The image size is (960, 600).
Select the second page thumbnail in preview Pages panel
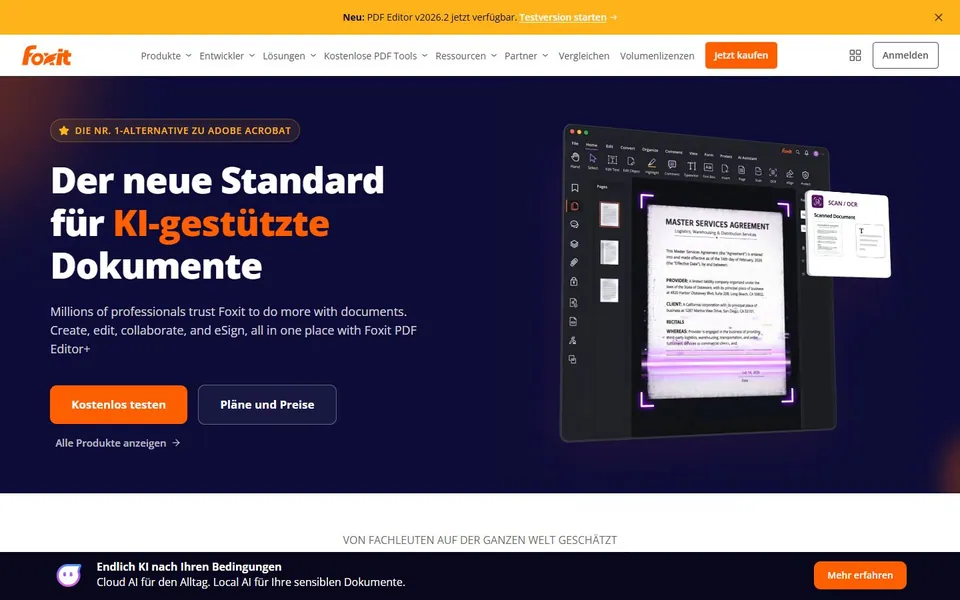point(609,252)
